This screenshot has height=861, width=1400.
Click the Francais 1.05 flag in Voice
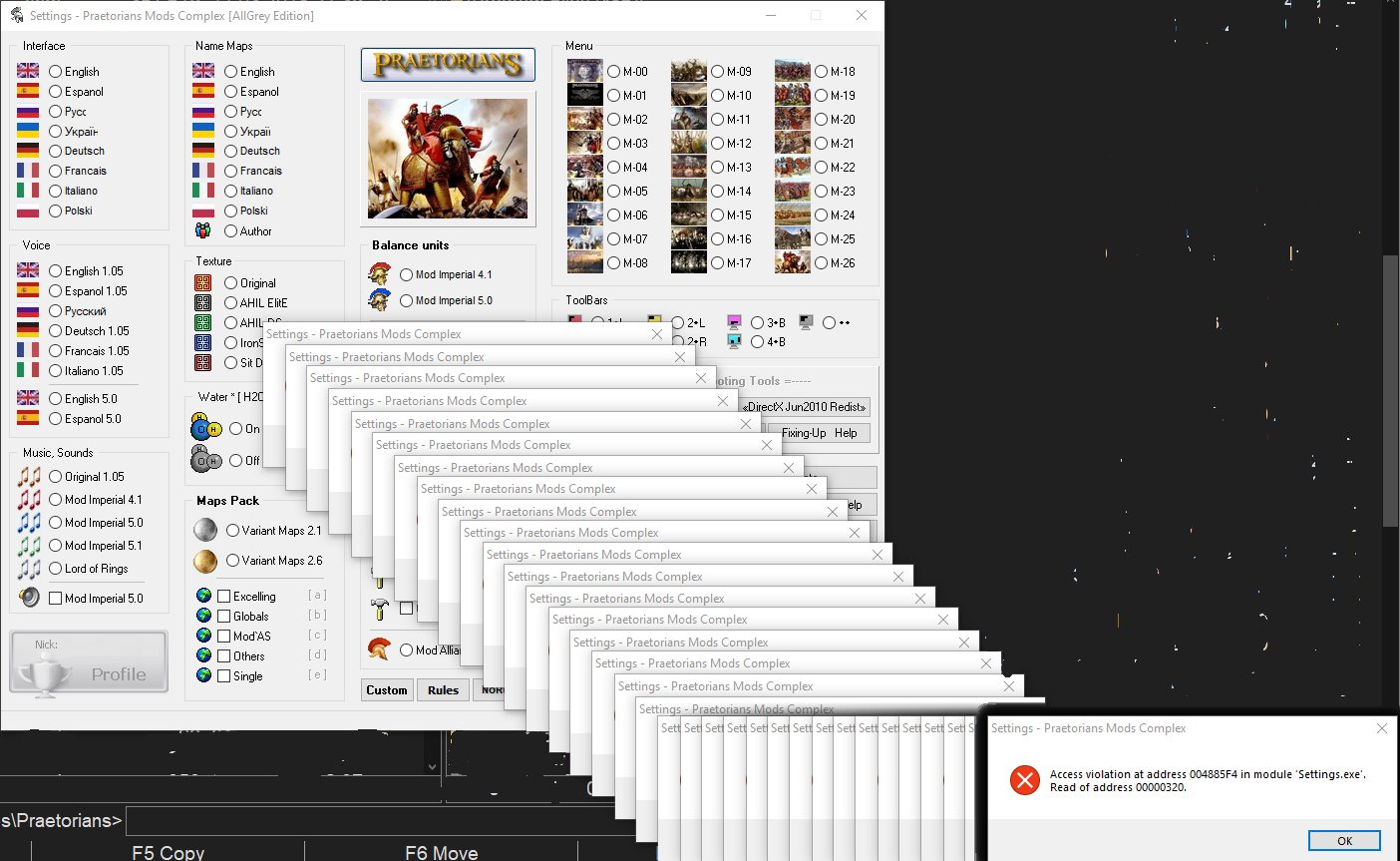(28, 350)
